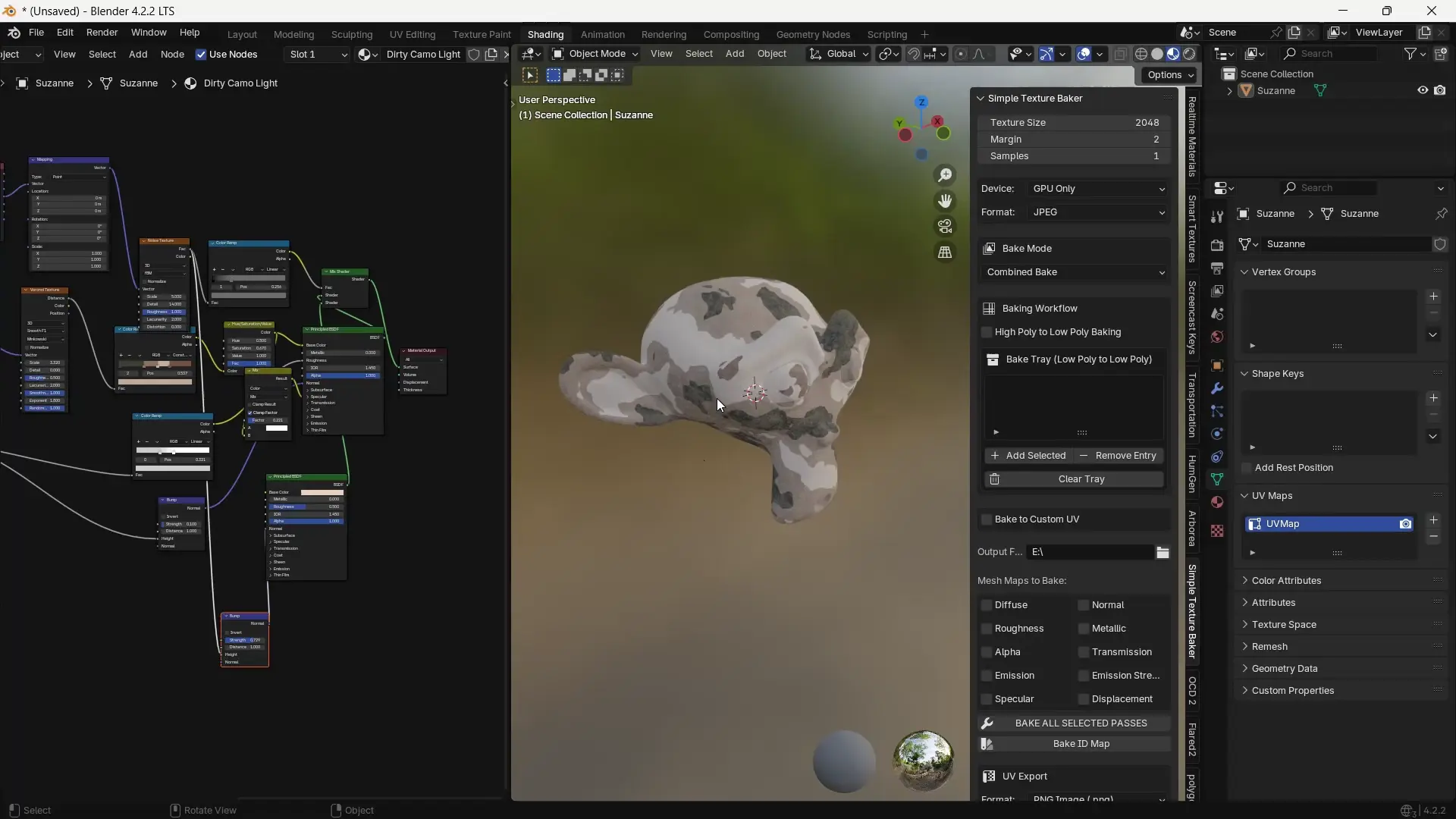Toggle Use Nodes checkbox
The height and width of the screenshot is (819, 1456).
click(201, 55)
